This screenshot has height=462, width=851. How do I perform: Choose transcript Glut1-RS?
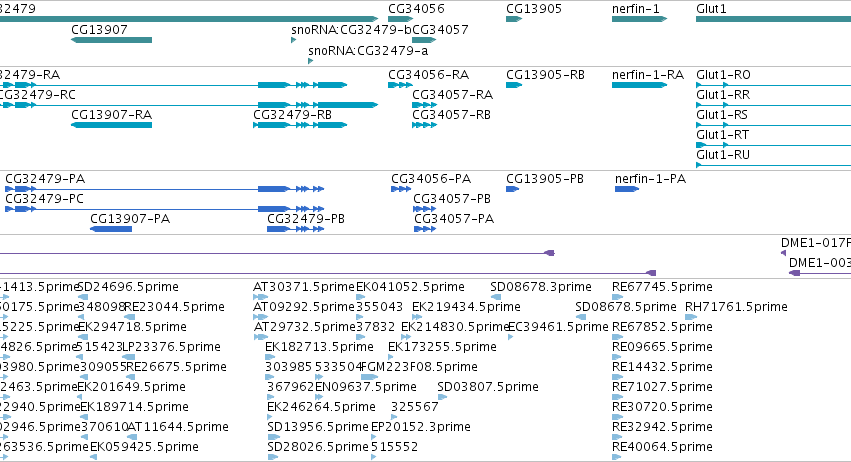click(x=722, y=115)
